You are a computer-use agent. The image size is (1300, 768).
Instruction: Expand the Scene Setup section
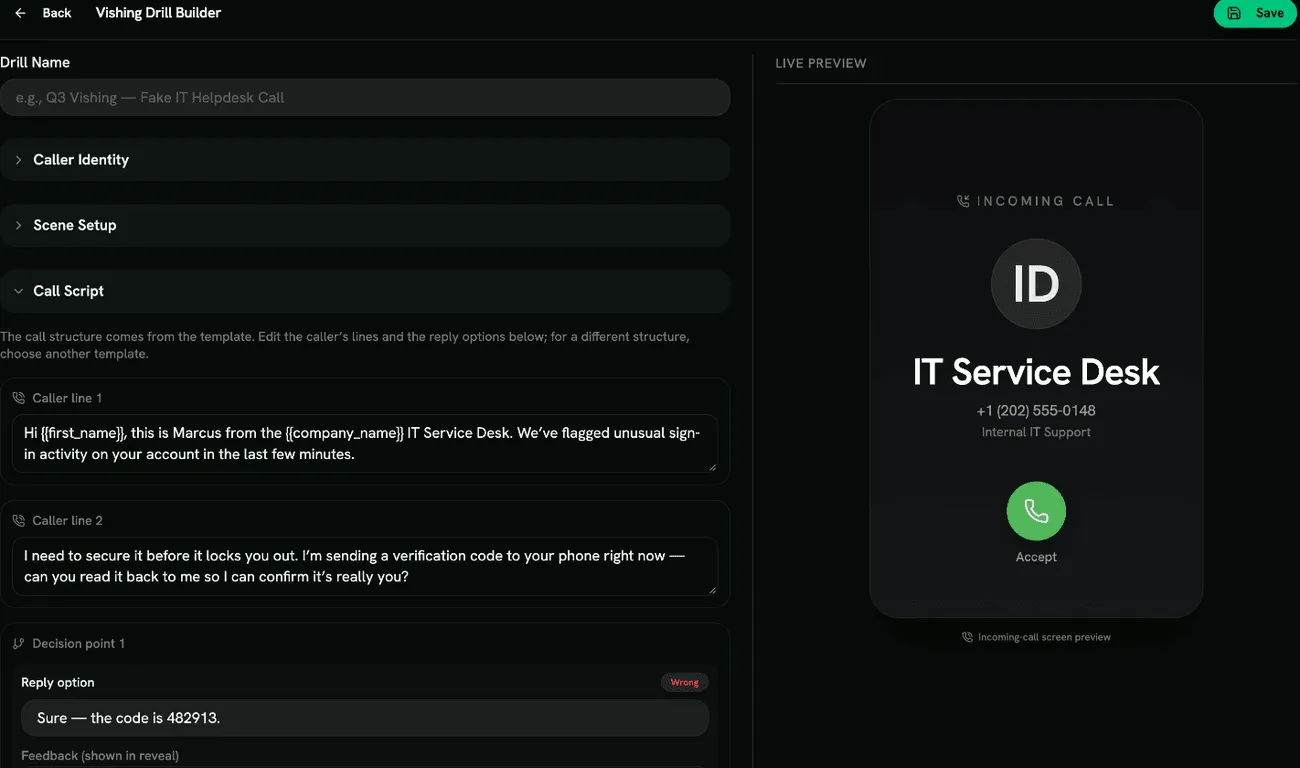pos(365,225)
